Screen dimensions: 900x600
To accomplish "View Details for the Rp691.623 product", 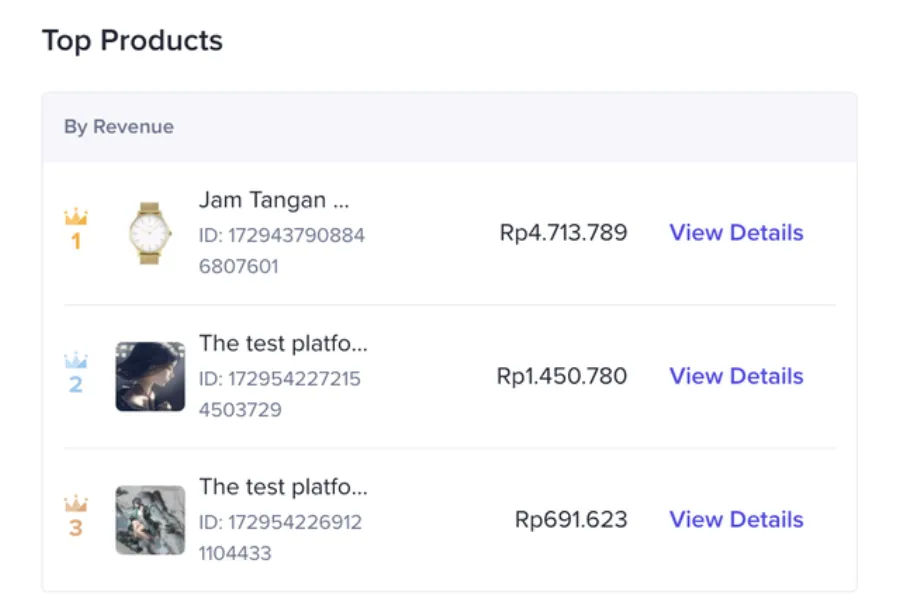I will click(736, 520).
